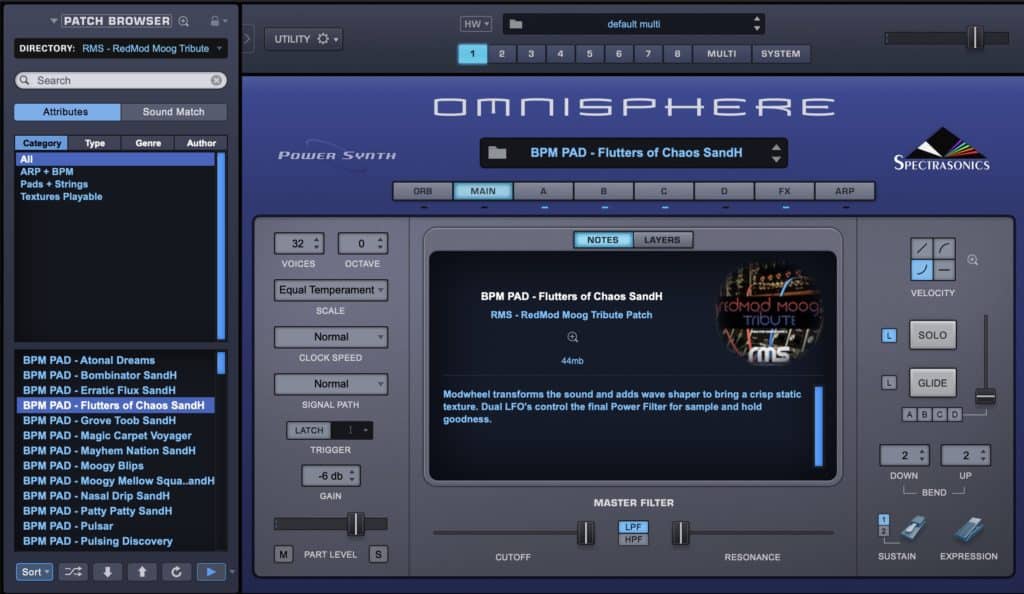1024x594 pixels.
Task: Step to previous patch with up arrow
Action: tap(142, 572)
